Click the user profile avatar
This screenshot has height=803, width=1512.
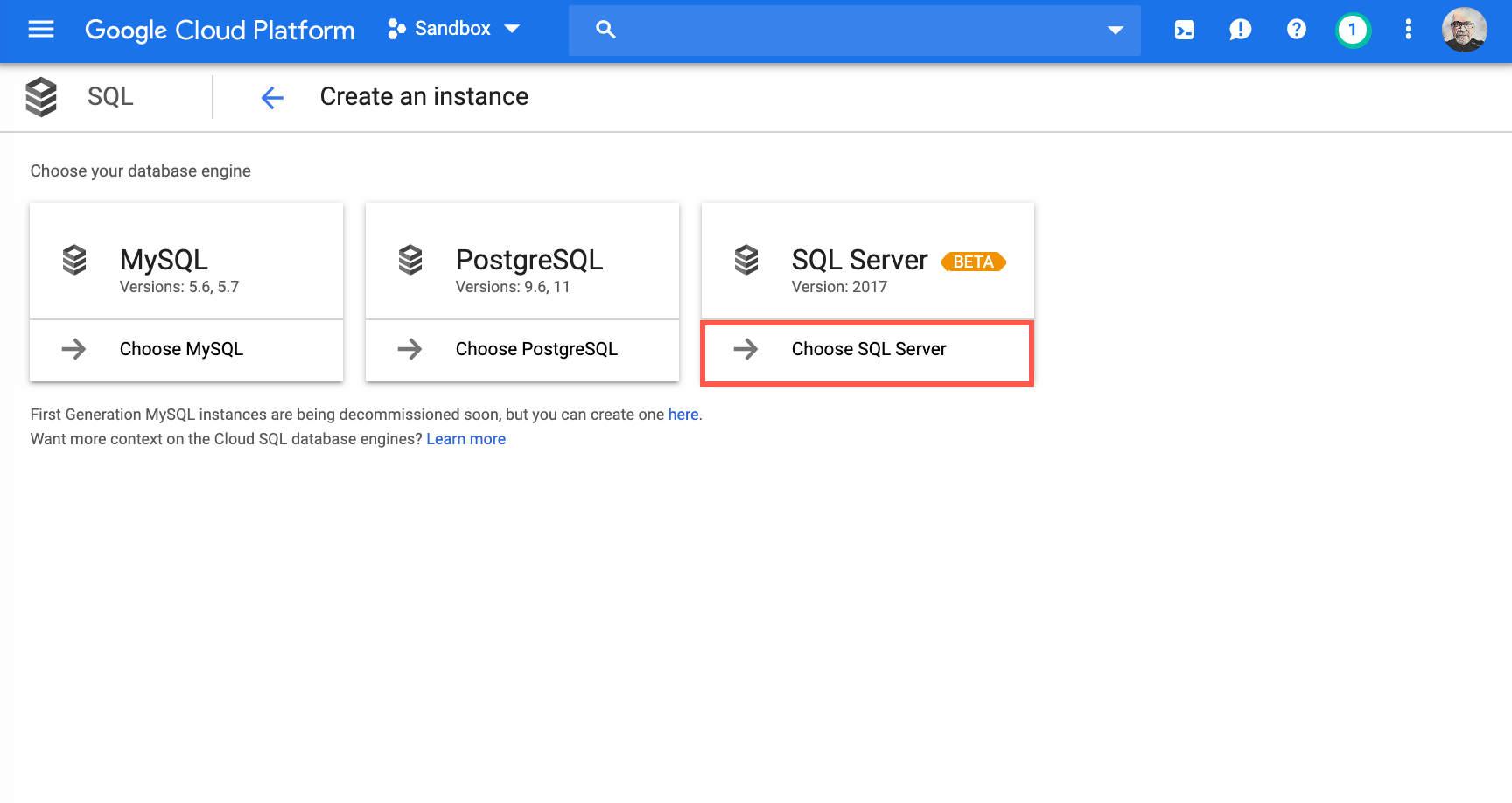tap(1464, 31)
